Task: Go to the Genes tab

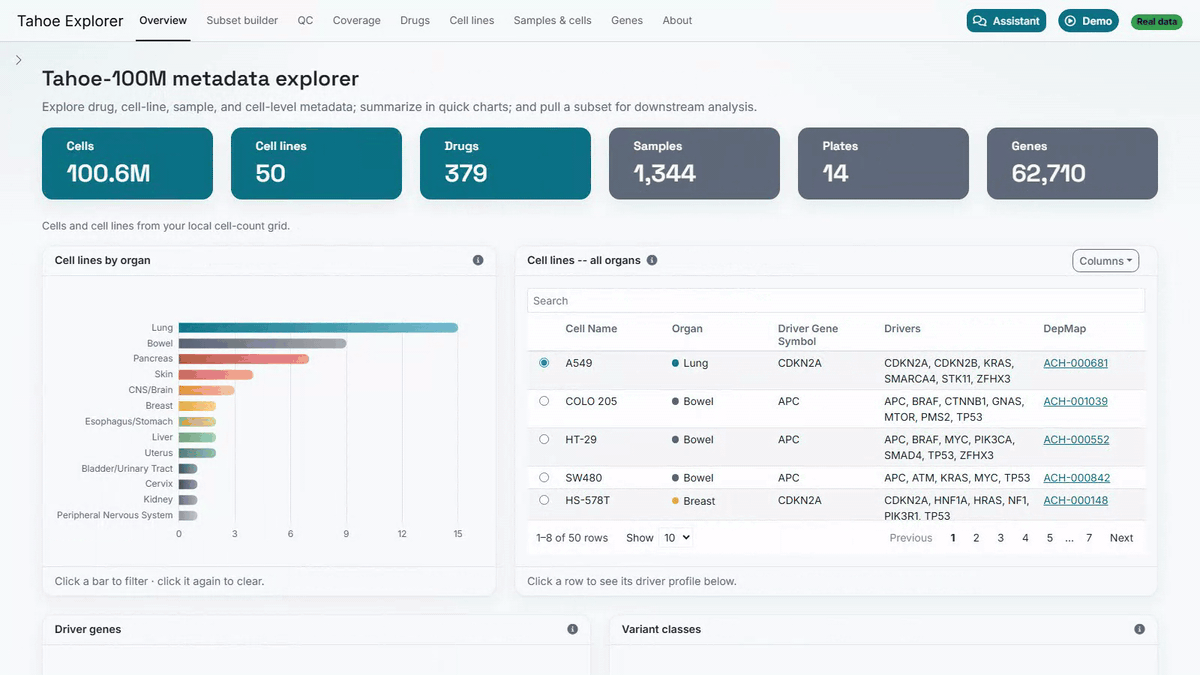Action: tap(627, 20)
